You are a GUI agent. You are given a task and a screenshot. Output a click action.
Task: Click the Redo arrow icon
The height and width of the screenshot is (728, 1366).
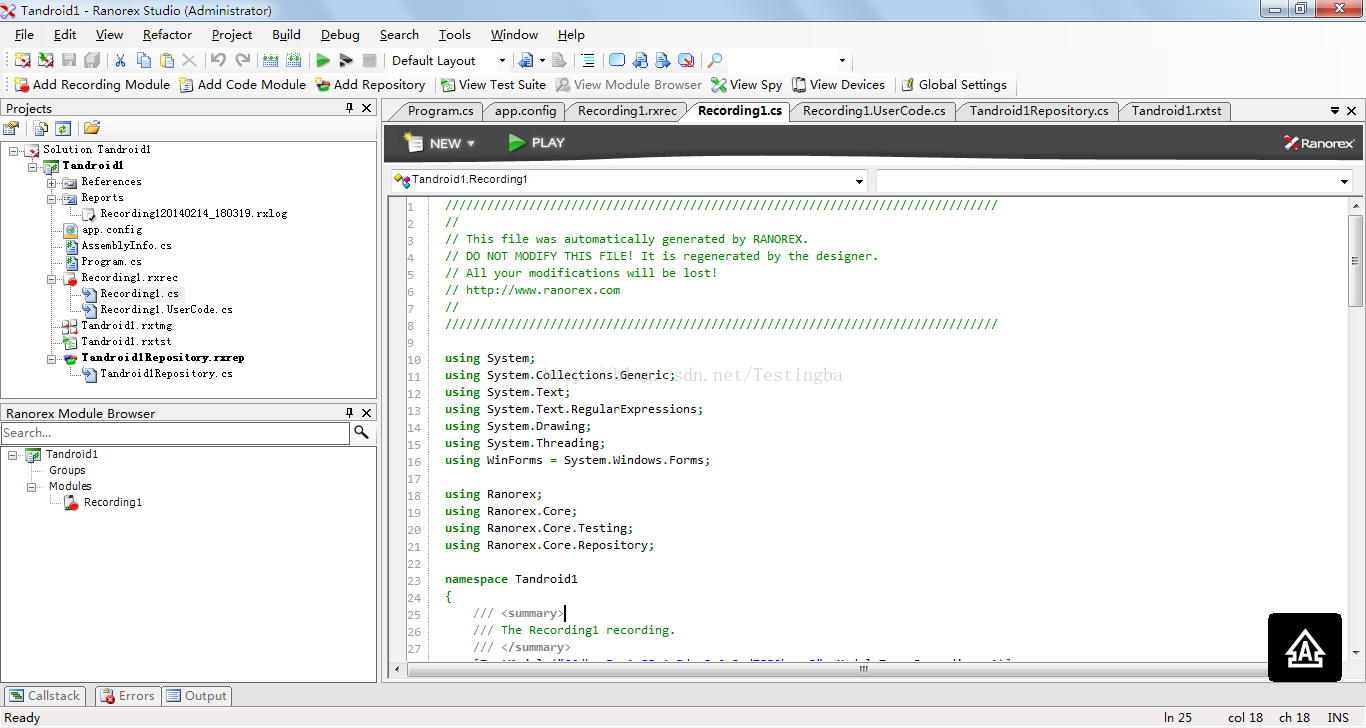pyautogui.click(x=243, y=60)
